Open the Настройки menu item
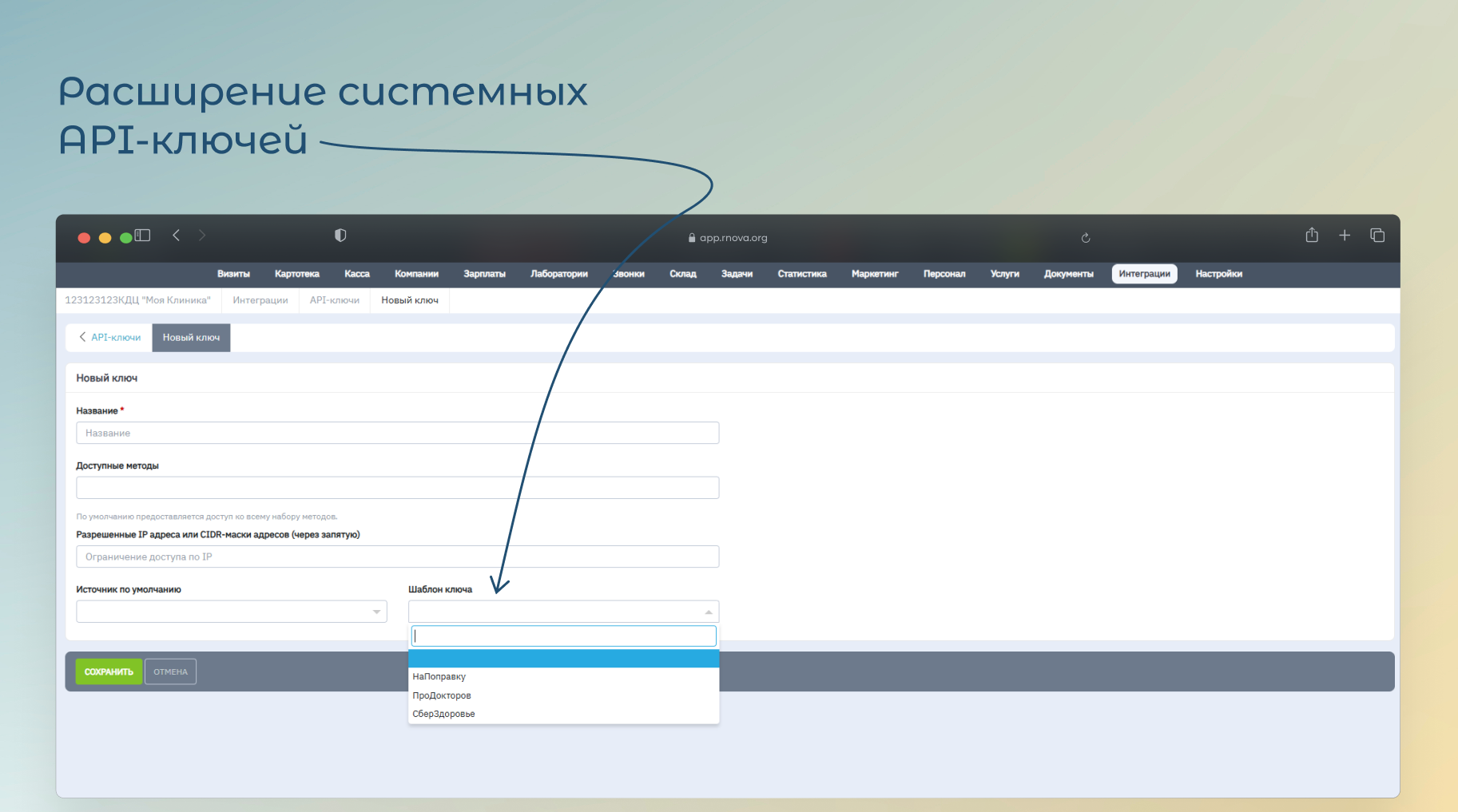The image size is (1458, 812). coord(1218,274)
